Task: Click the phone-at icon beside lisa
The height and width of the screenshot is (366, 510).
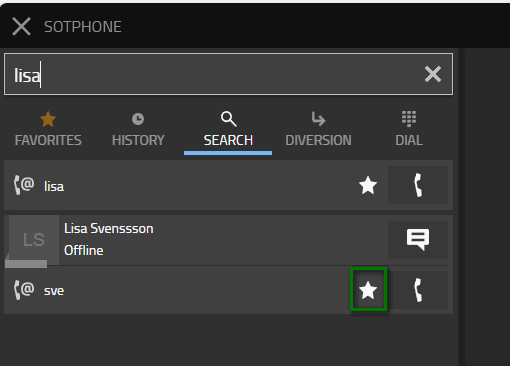Action: 24,185
